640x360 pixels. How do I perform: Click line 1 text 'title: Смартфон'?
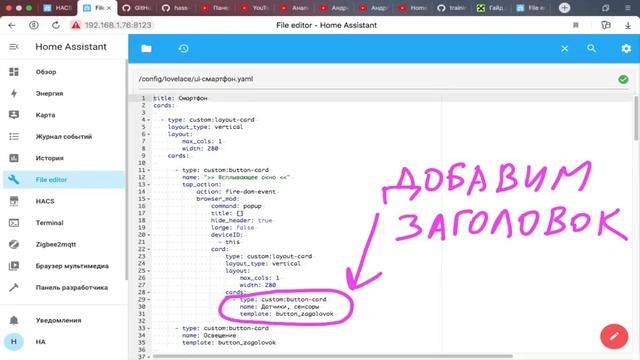tap(180, 98)
